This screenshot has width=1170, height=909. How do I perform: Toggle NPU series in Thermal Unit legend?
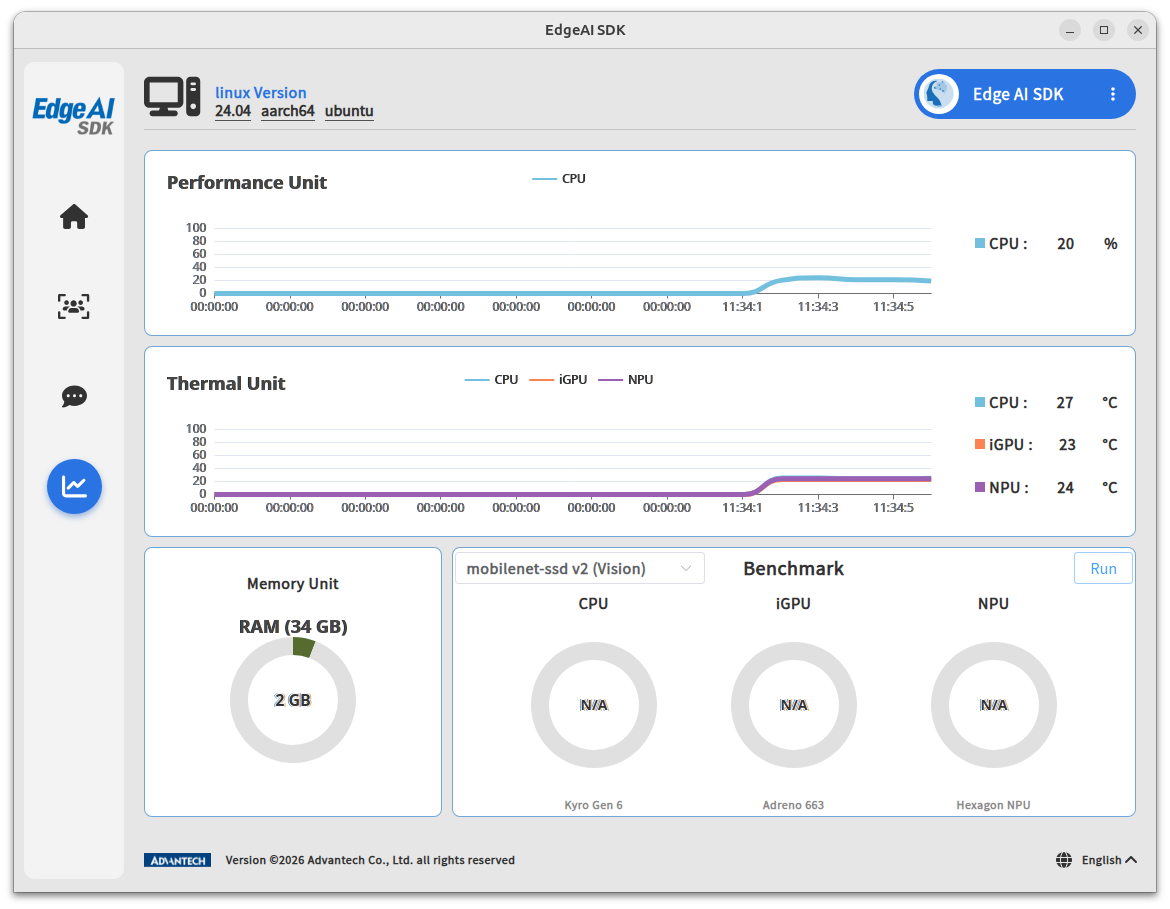(626, 380)
